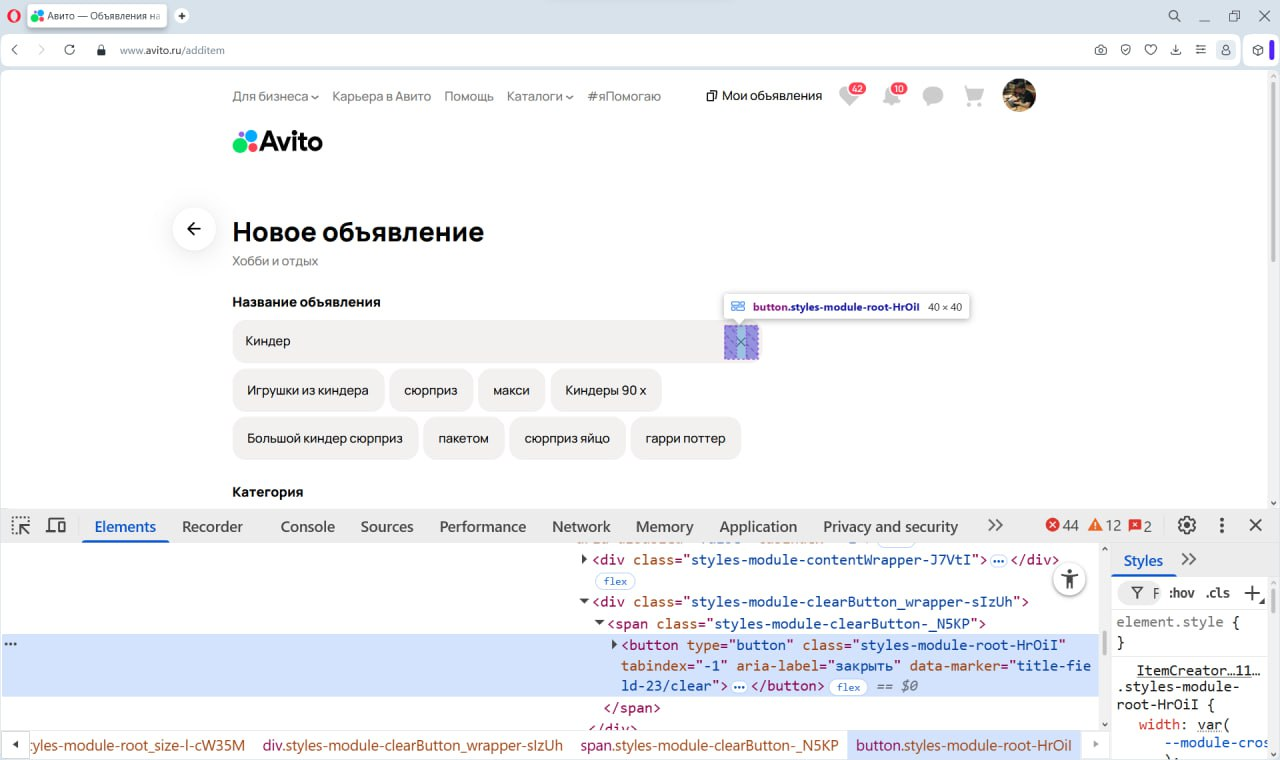Select the гарри поттер keyword chip
The image size is (1280, 760).
tap(685, 438)
